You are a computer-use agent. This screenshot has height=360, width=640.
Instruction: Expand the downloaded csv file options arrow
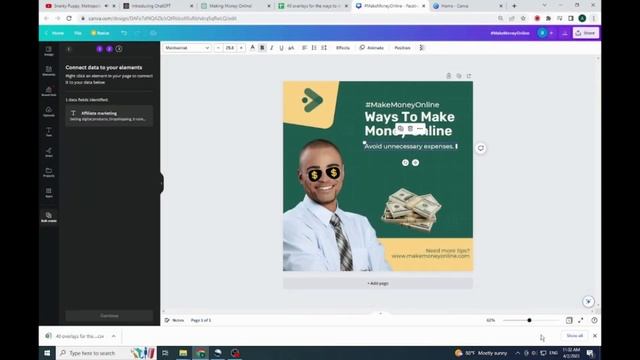(113, 336)
